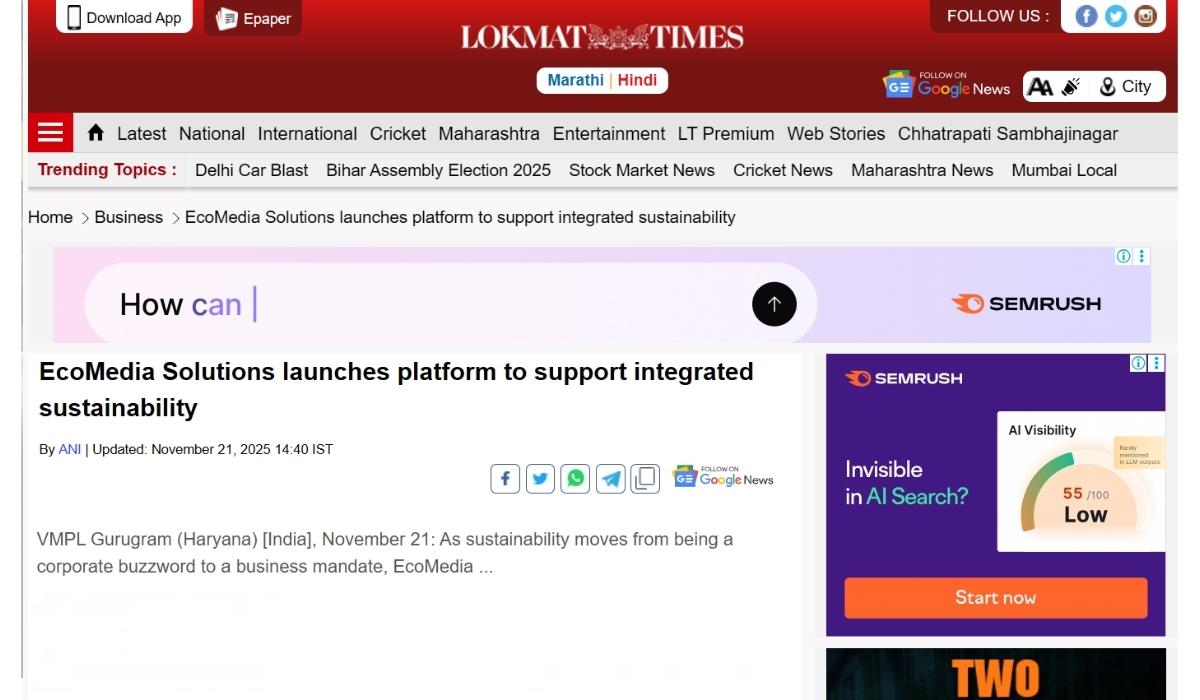Viewport: 1200px width, 700px height.
Task: Click the ANI author link
Action: 69,449
